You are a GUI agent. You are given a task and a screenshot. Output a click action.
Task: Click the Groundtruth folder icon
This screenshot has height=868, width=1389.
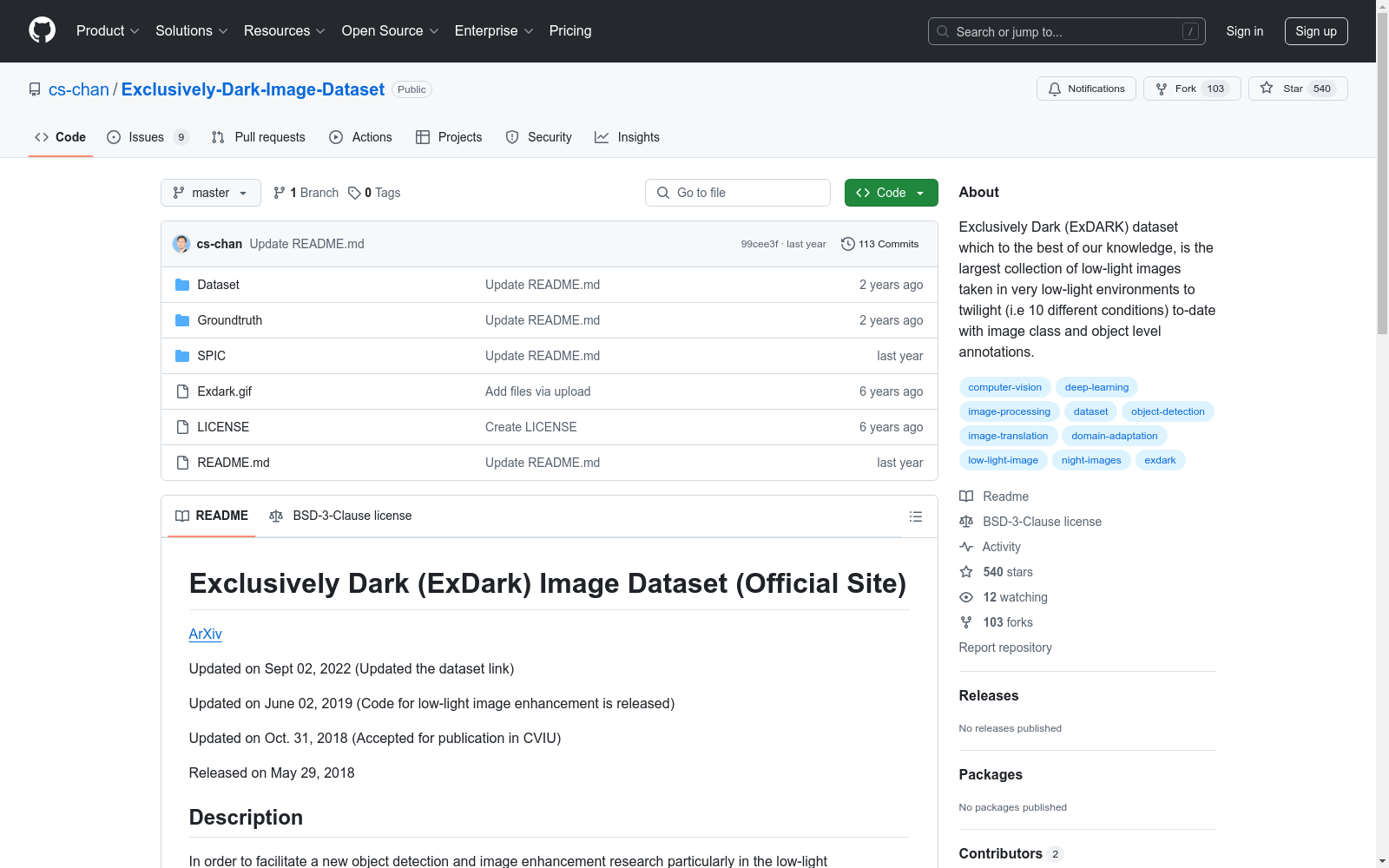point(182,320)
